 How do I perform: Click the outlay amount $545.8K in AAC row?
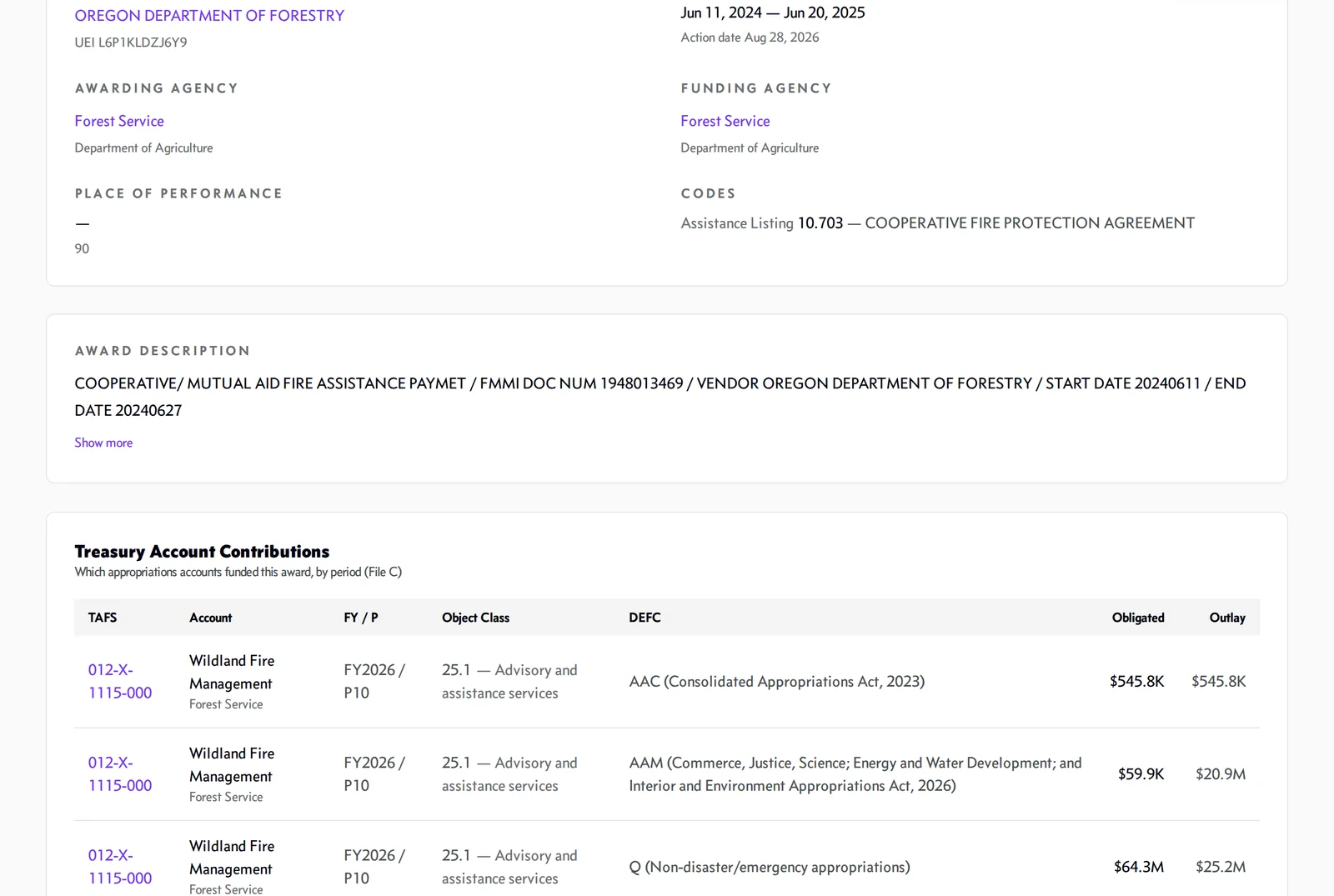[1219, 682]
